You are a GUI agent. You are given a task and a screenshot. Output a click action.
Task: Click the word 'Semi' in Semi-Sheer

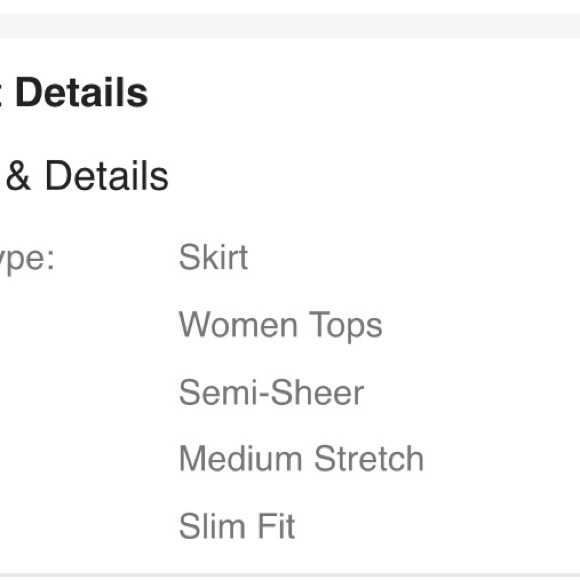[x=219, y=392]
